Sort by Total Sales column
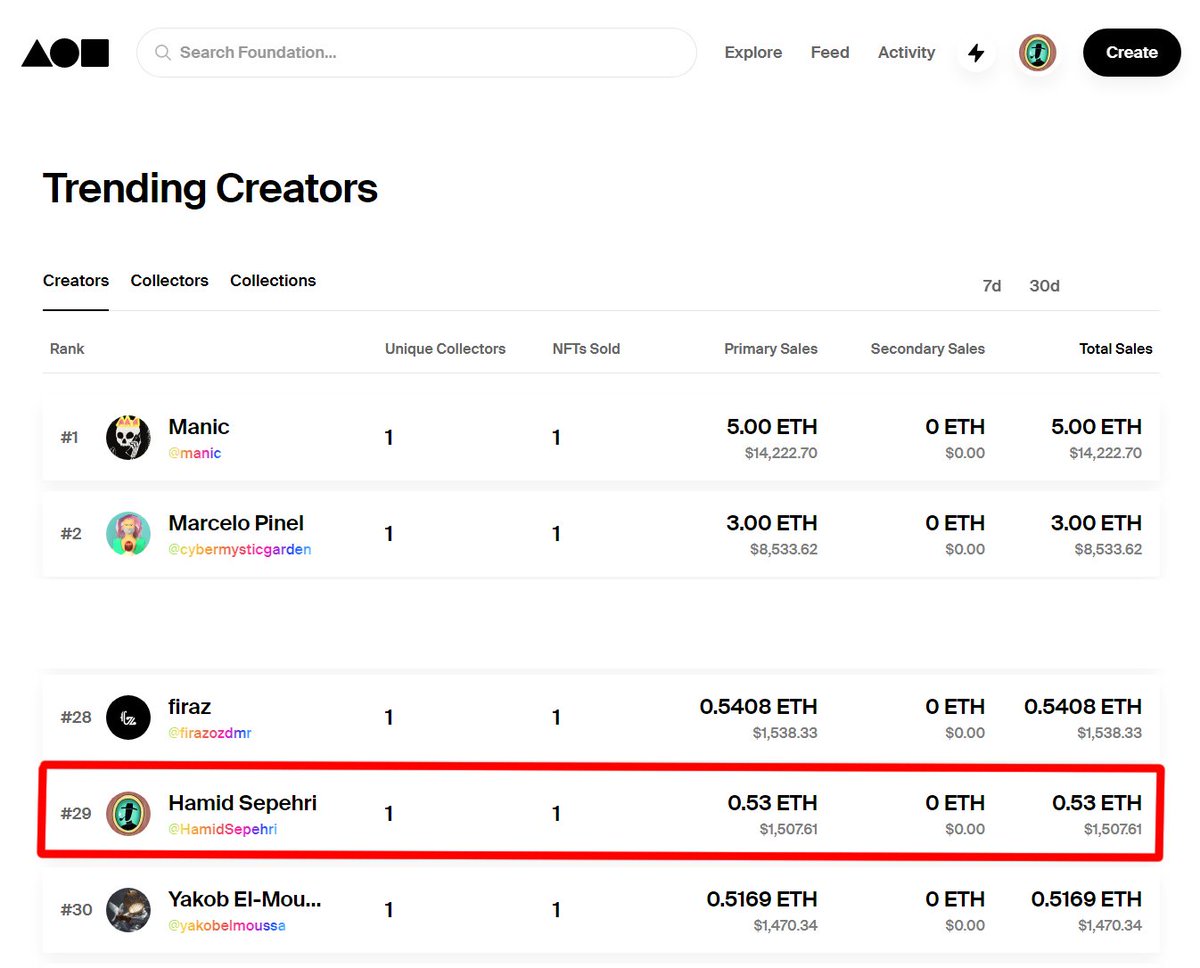The width and height of the screenshot is (1200, 968). (1116, 349)
